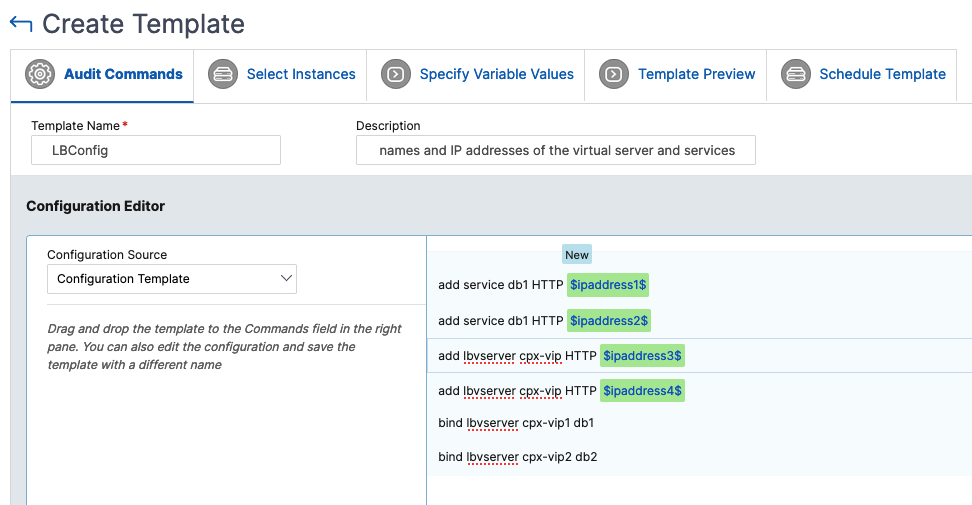
Task: Go to the Specify Variable Values tab
Action: click(476, 76)
